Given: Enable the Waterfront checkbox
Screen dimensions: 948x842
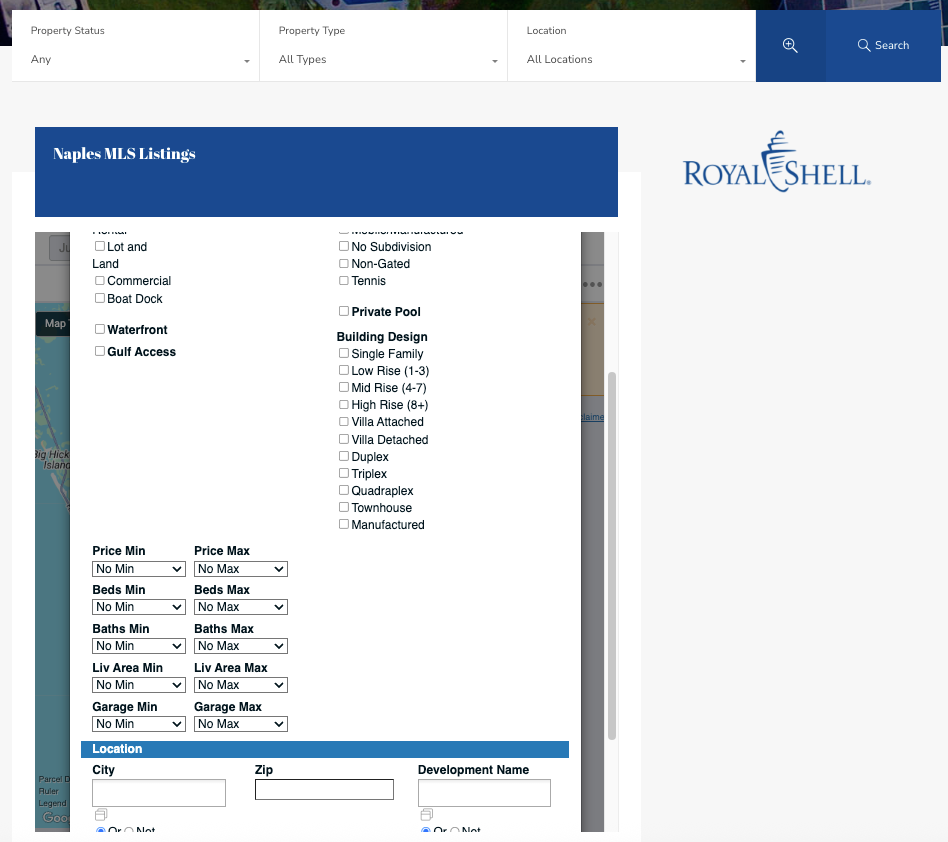Looking at the screenshot, I should 100,329.
